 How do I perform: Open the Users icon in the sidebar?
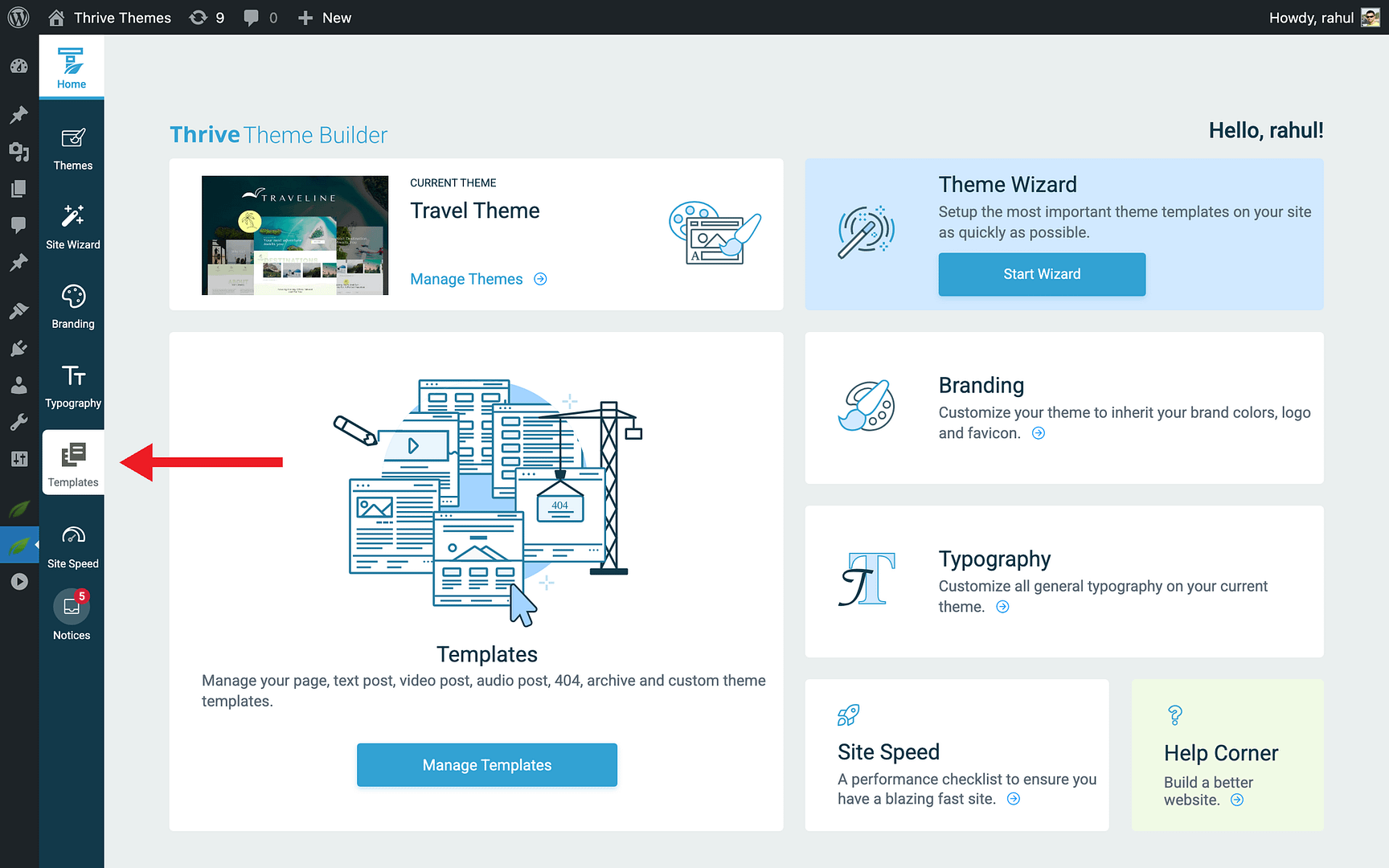(18, 385)
